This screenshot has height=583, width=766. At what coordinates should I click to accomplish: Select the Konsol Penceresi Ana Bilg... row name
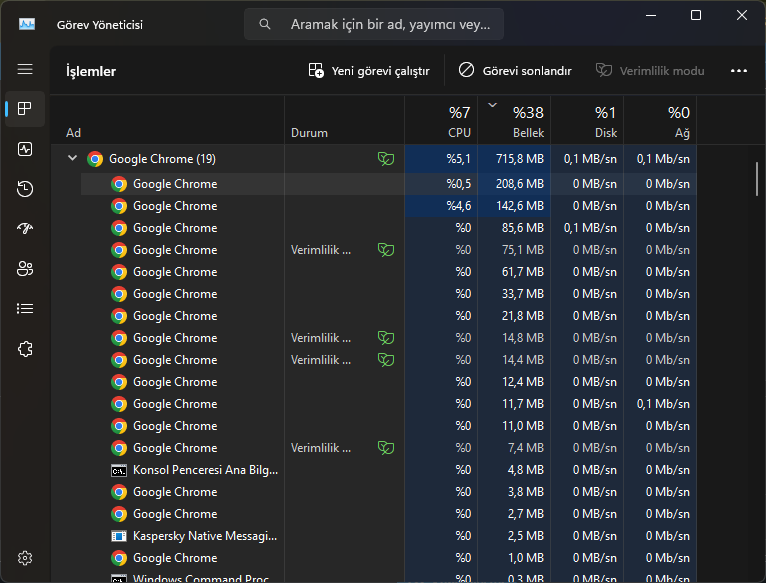206,470
